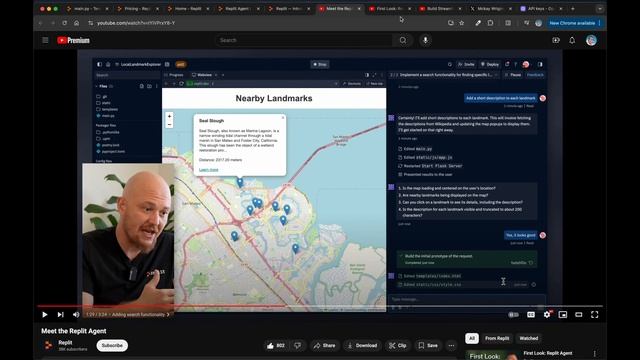Focus the YouTube Search field

point(304,40)
